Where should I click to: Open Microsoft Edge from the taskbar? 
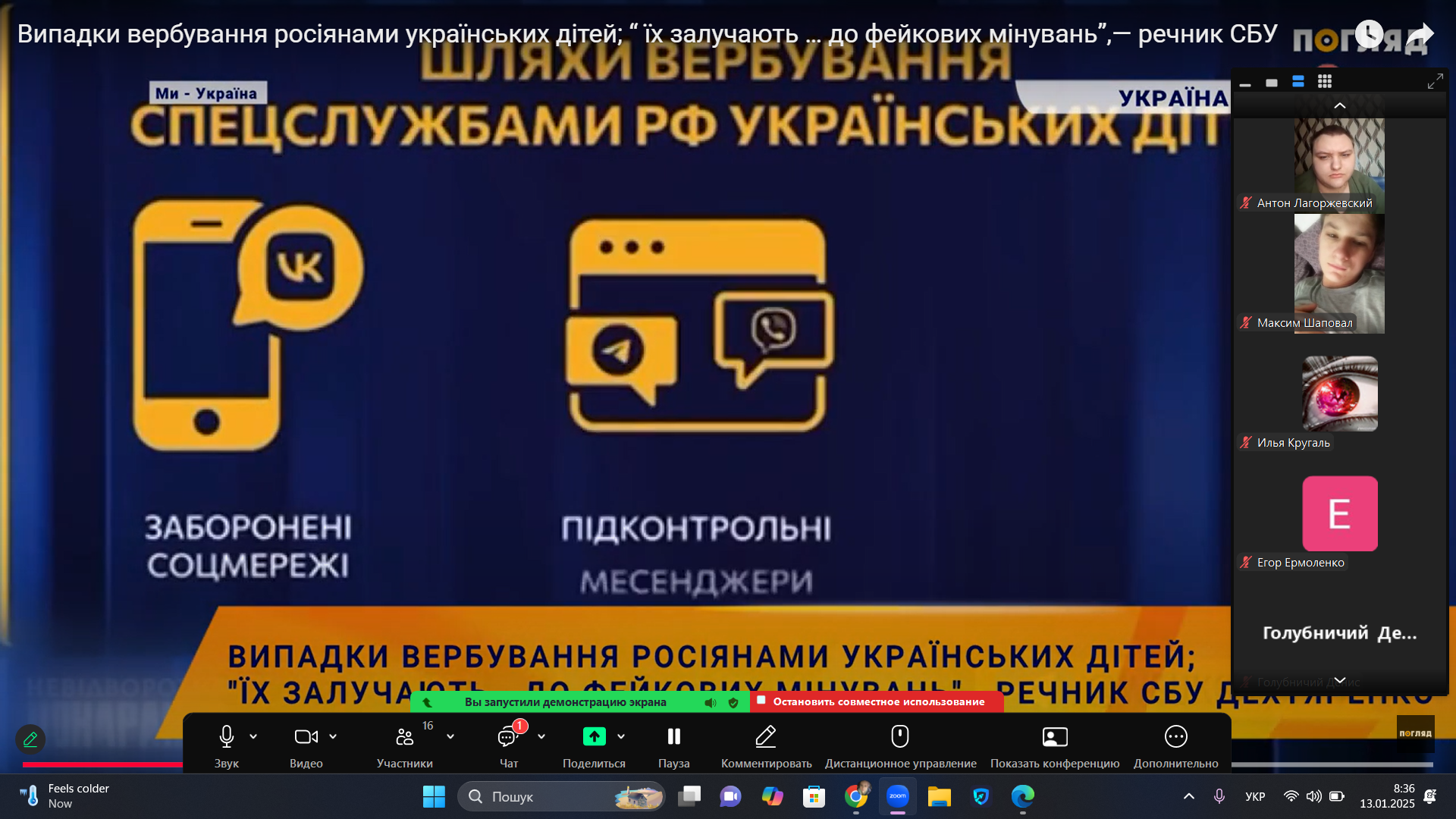click(x=1022, y=796)
